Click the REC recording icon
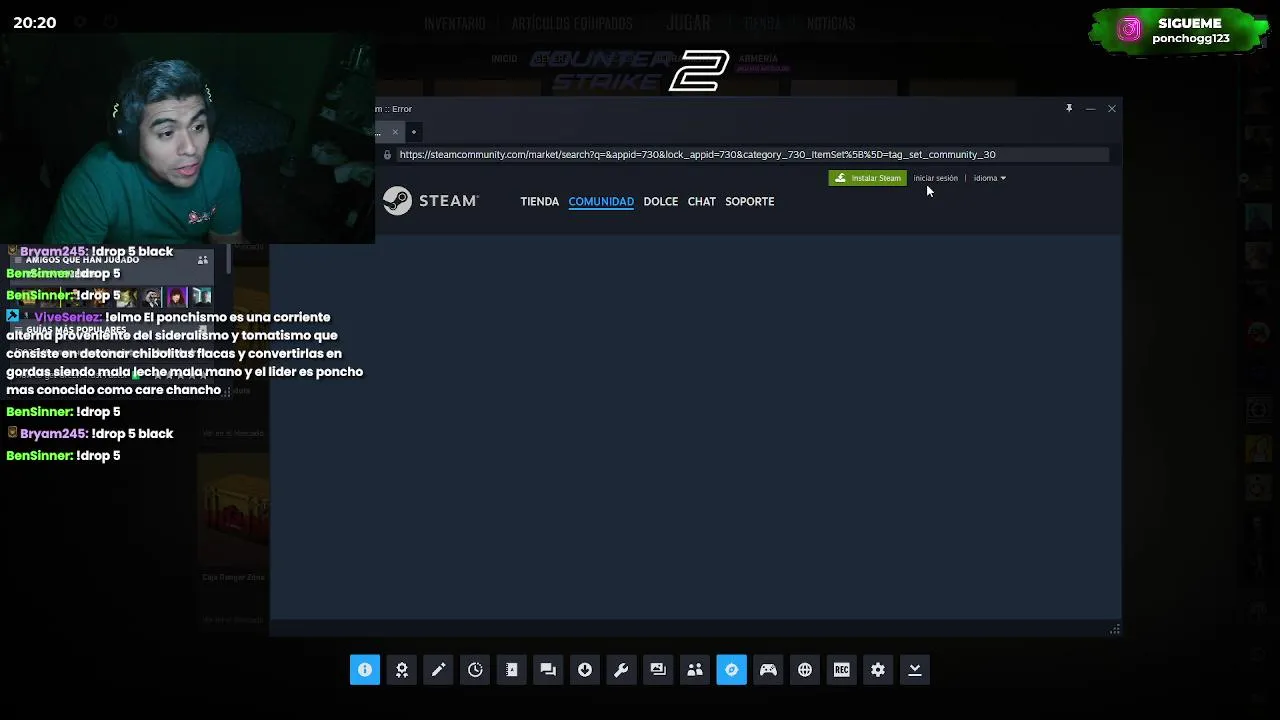 (x=842, y=670)
